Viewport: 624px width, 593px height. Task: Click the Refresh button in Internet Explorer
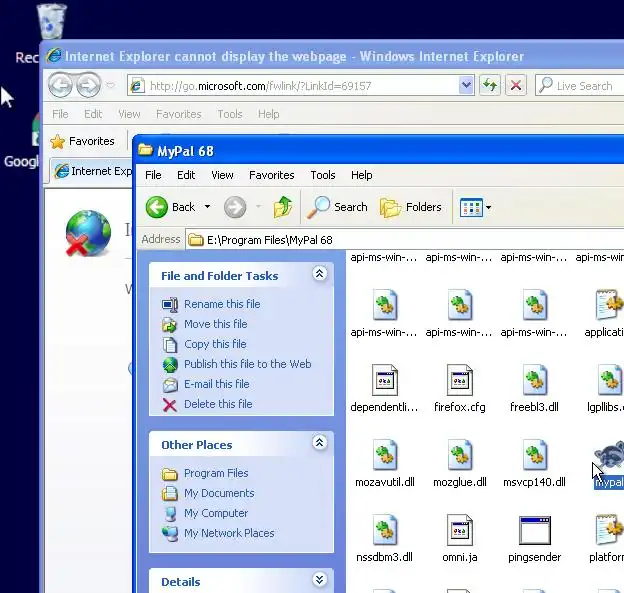(489, 85)
